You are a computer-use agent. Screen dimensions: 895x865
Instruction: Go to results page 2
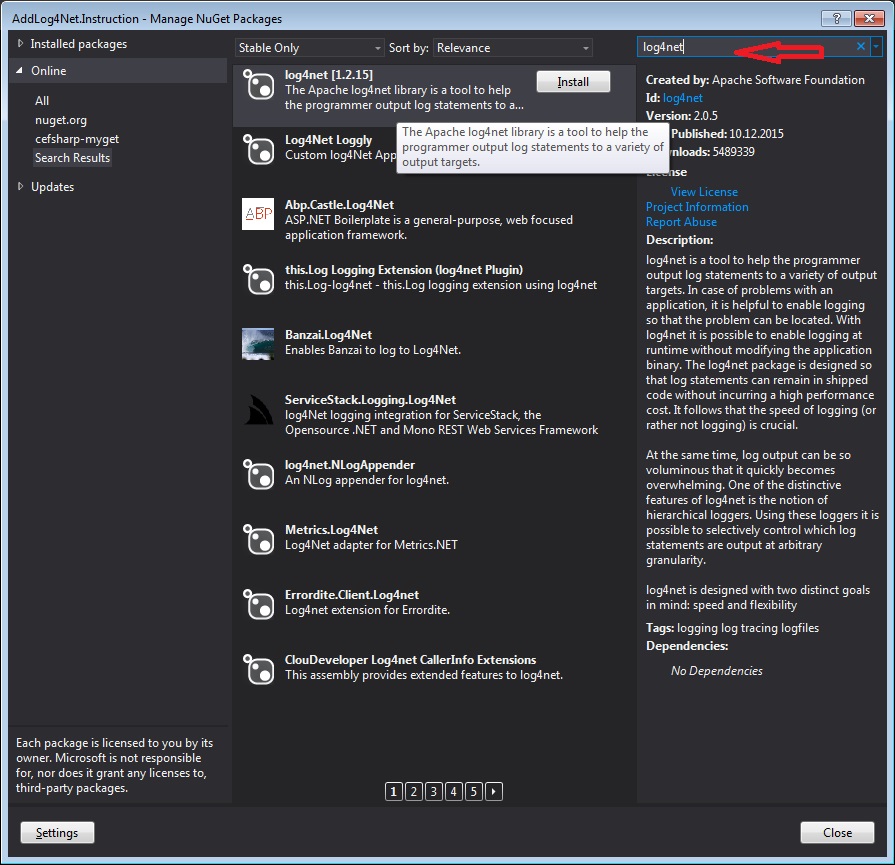pyautogui.click(x=414, y=791)
